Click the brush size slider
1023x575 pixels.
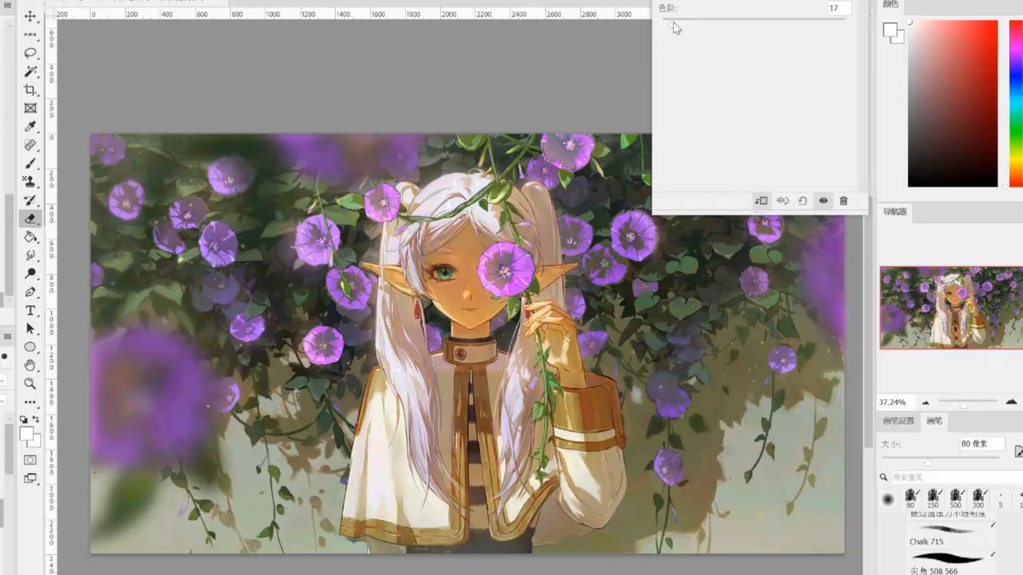pos(940,460)
